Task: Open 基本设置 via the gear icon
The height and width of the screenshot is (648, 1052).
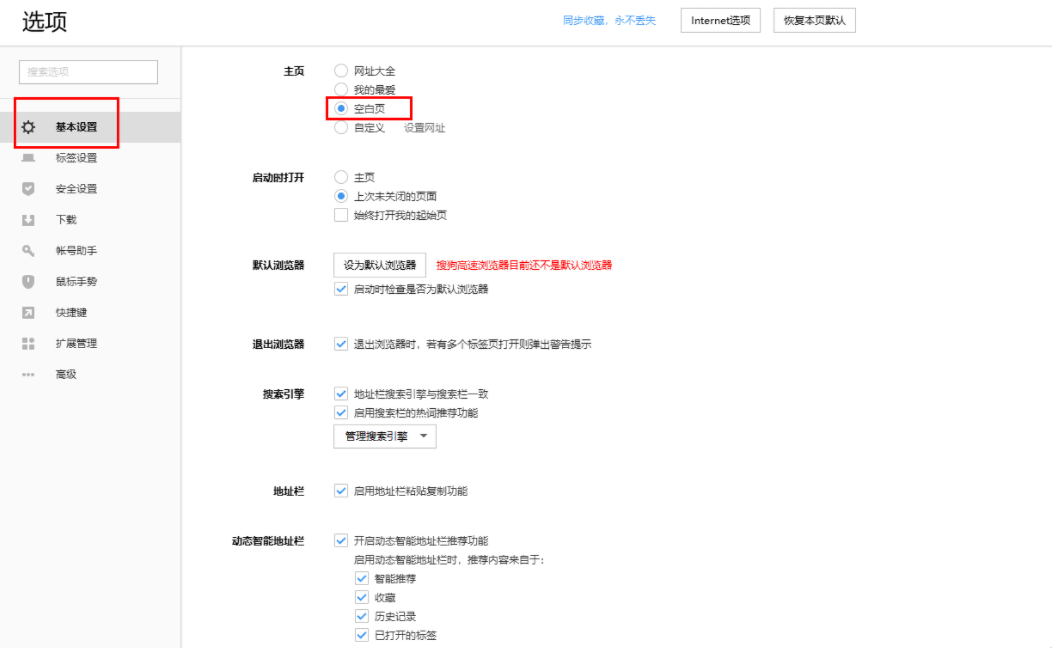Action: [x=29, y=127]
